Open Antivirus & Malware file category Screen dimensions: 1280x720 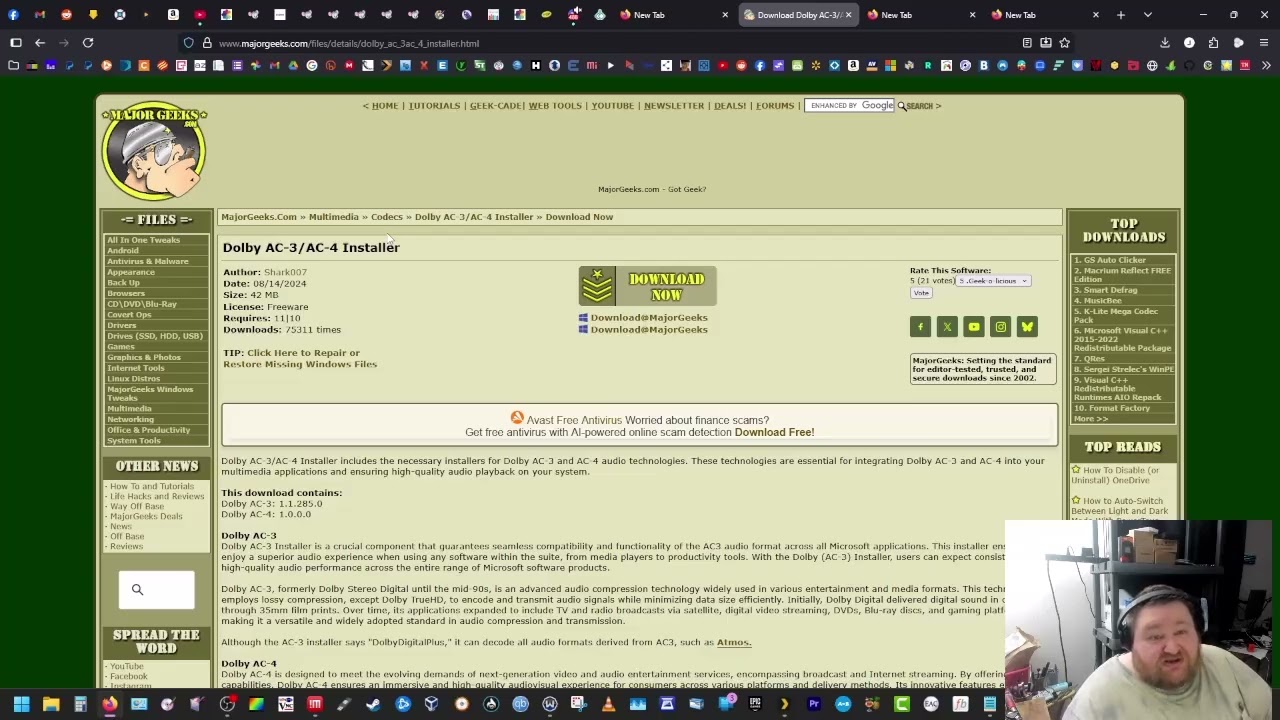click(147, 262)
